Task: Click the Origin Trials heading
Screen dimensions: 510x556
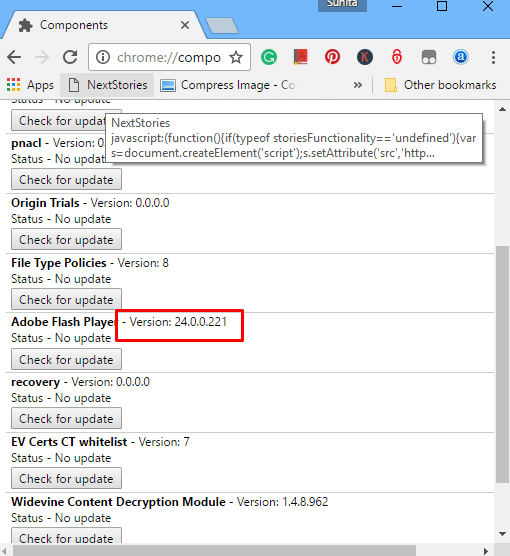Action: 45,203
